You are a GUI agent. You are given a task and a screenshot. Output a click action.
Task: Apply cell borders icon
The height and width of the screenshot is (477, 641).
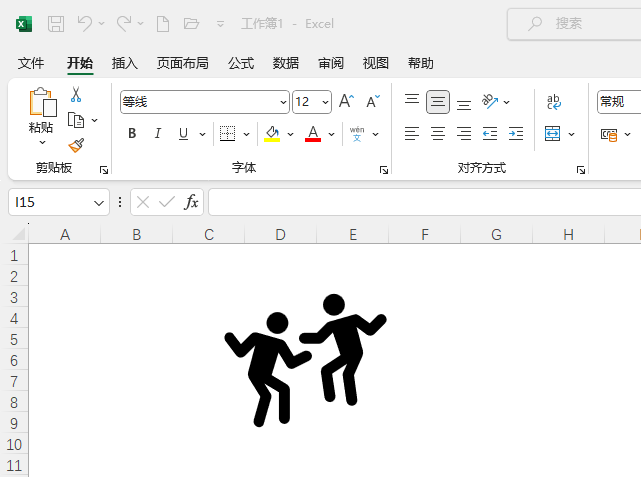coord(228,134)
